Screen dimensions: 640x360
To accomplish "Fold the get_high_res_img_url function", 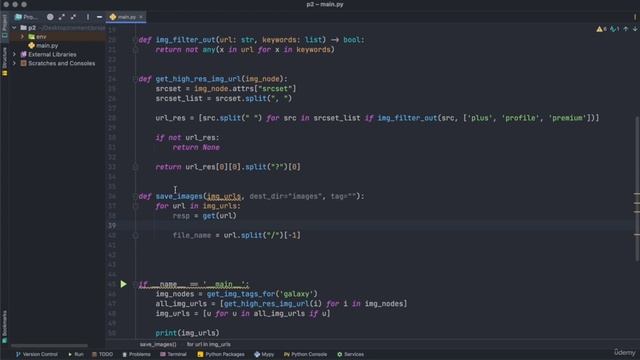I will pyautogui.click(x=135, y=79).
